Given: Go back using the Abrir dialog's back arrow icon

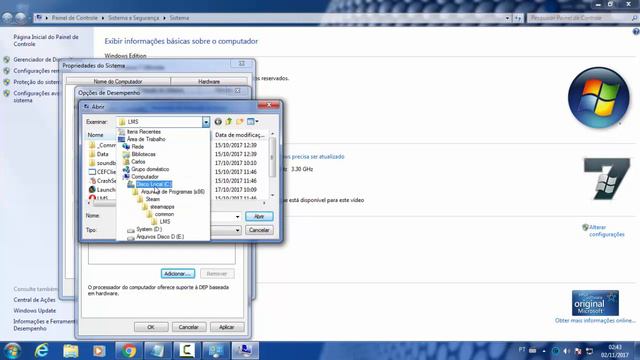Looking at the screenshot, I should 218,122.
